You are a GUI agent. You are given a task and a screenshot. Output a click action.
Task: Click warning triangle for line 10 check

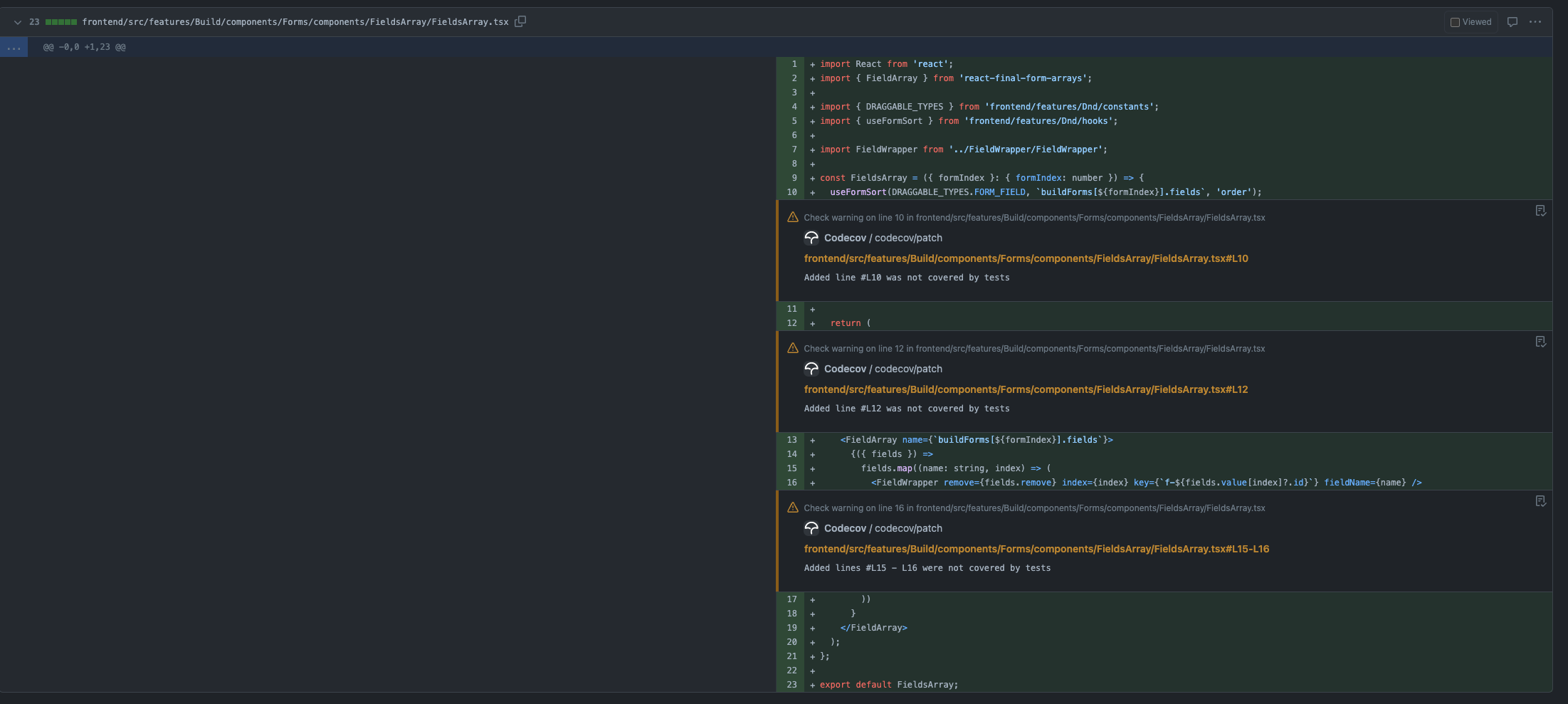coord(793,217)
